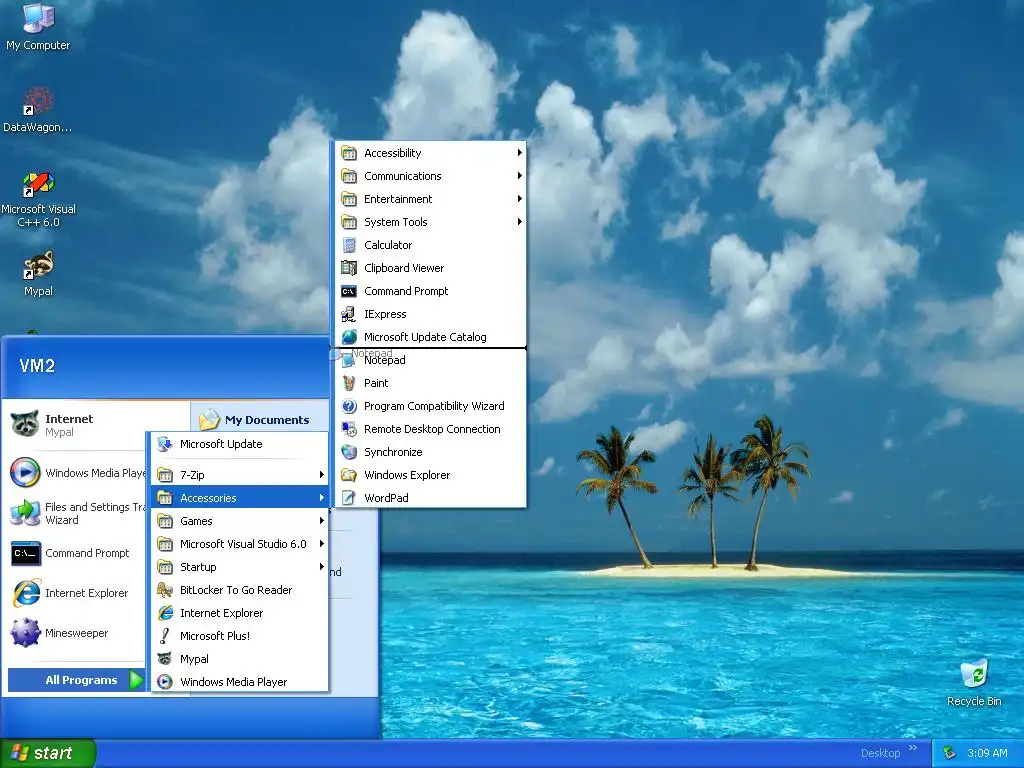Screen dimensions: 1024x768
Task: Click the Calculator icon in Accessories
Action: click(x=349, y=245)
